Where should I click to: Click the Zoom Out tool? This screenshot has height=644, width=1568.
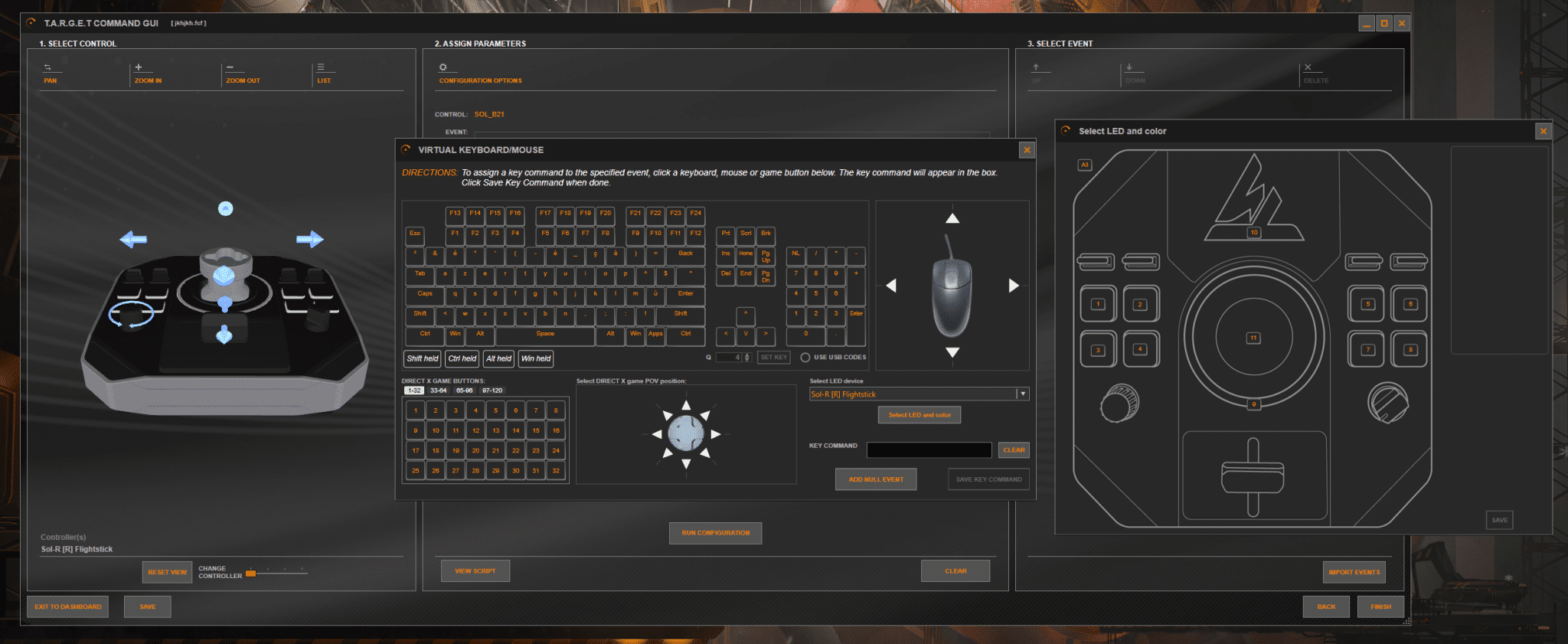(x=242, y=74)
